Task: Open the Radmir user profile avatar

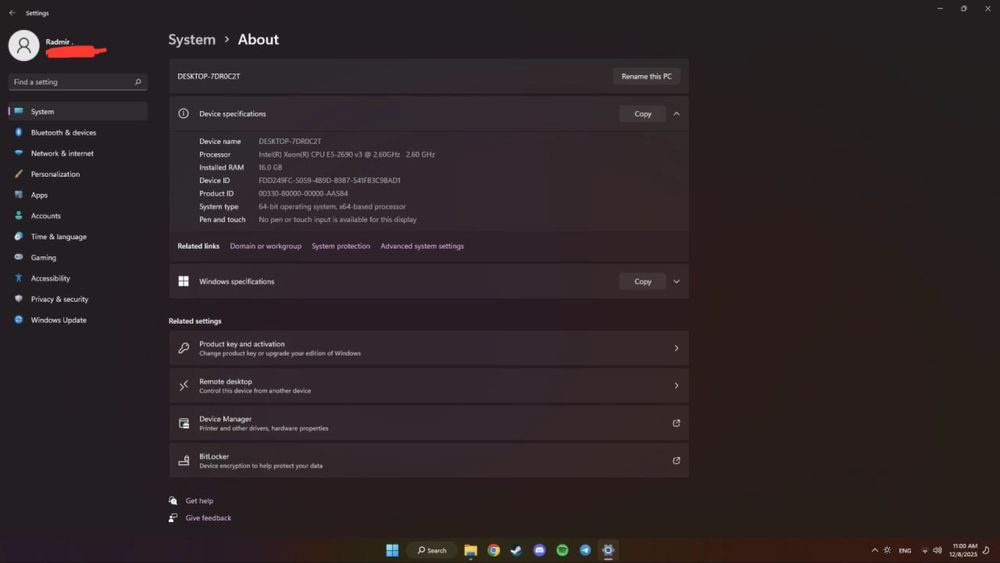Action: pyautogui.click(x=24, y=45)
